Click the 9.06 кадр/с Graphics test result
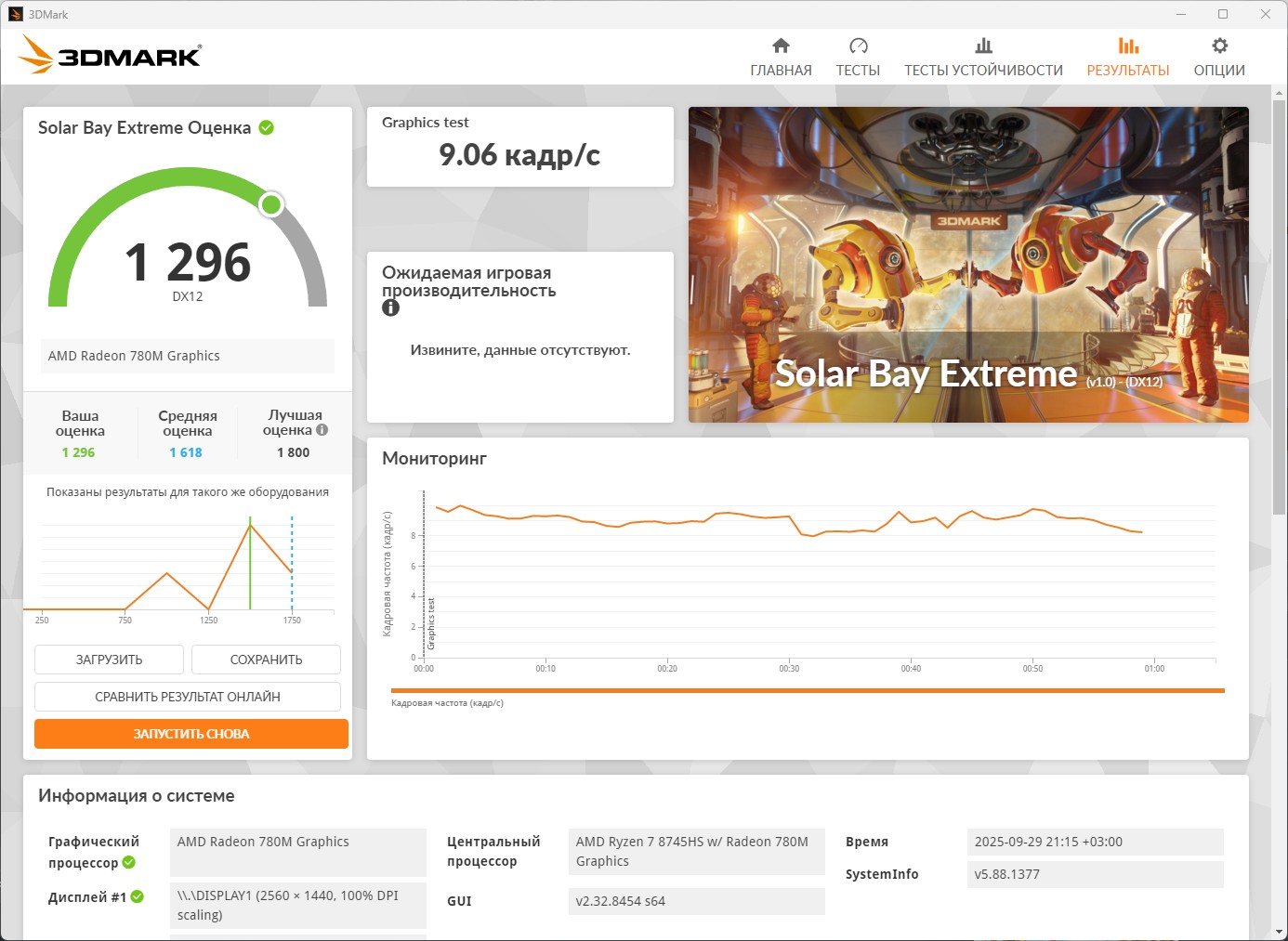Viewport: 1288px width, 941px height. (519, 154)
